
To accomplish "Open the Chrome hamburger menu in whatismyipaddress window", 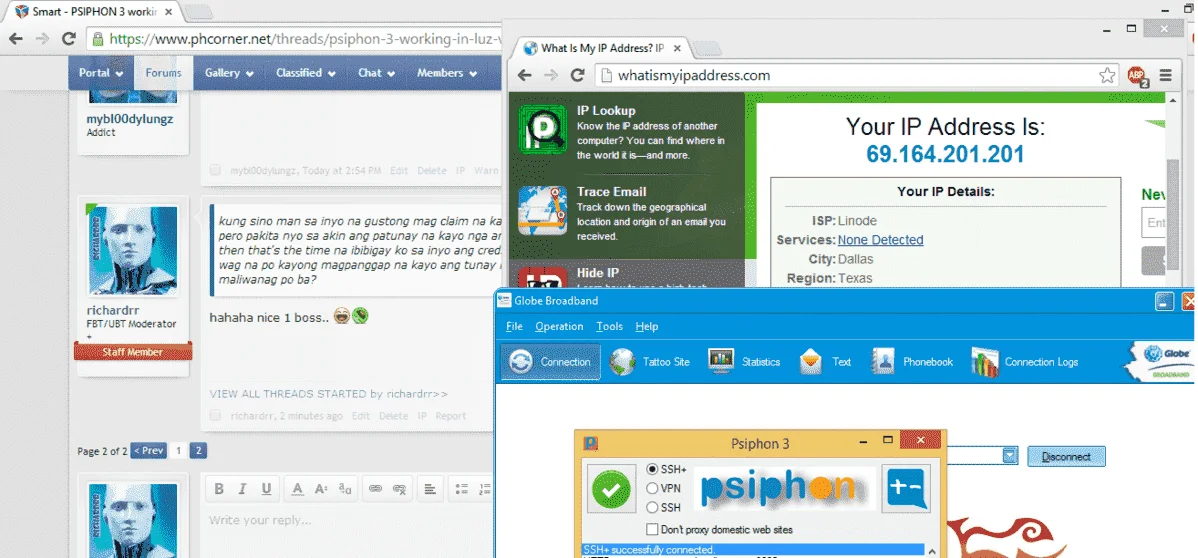I will tap(1165, 75).
